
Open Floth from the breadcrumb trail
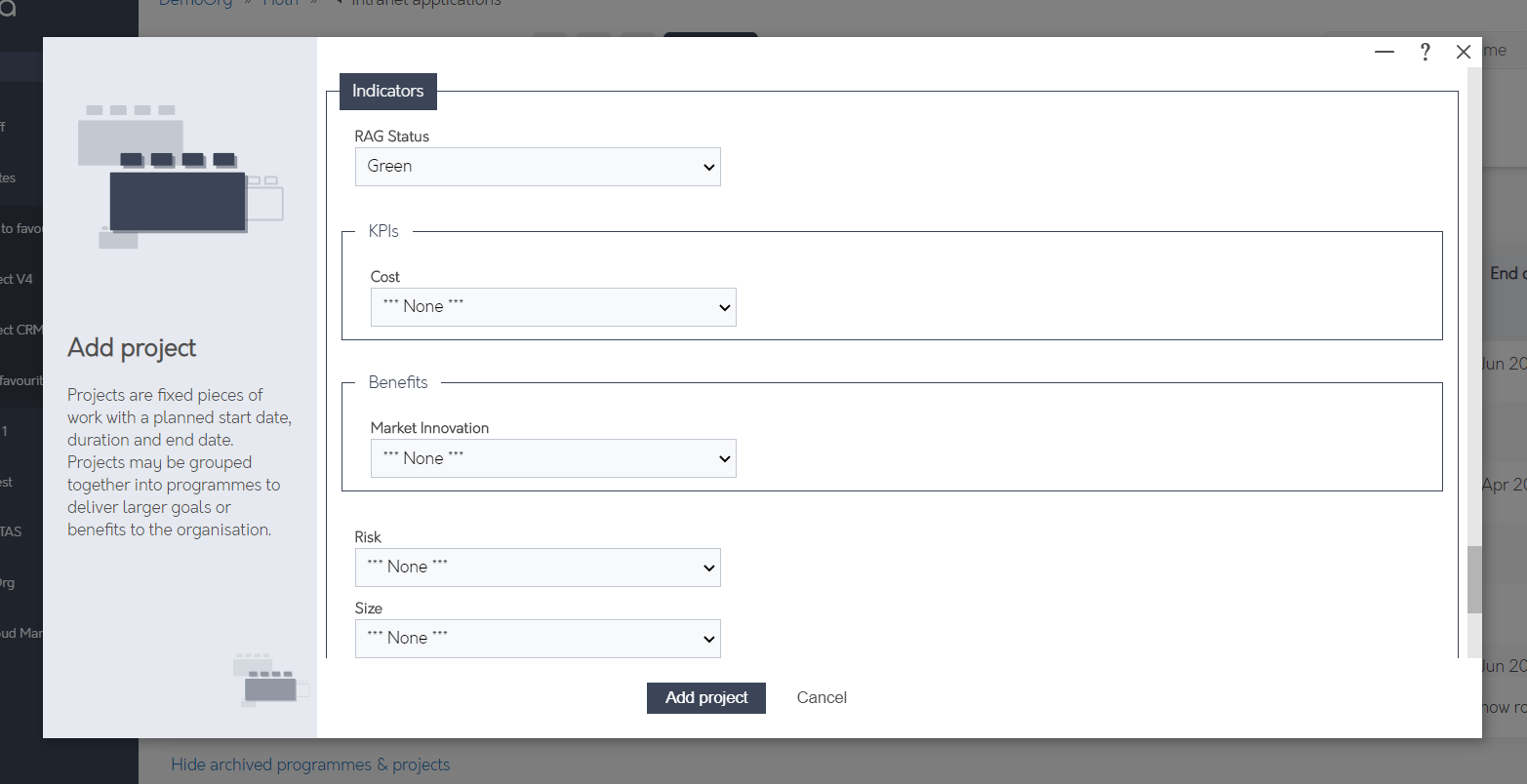(281, 4)
